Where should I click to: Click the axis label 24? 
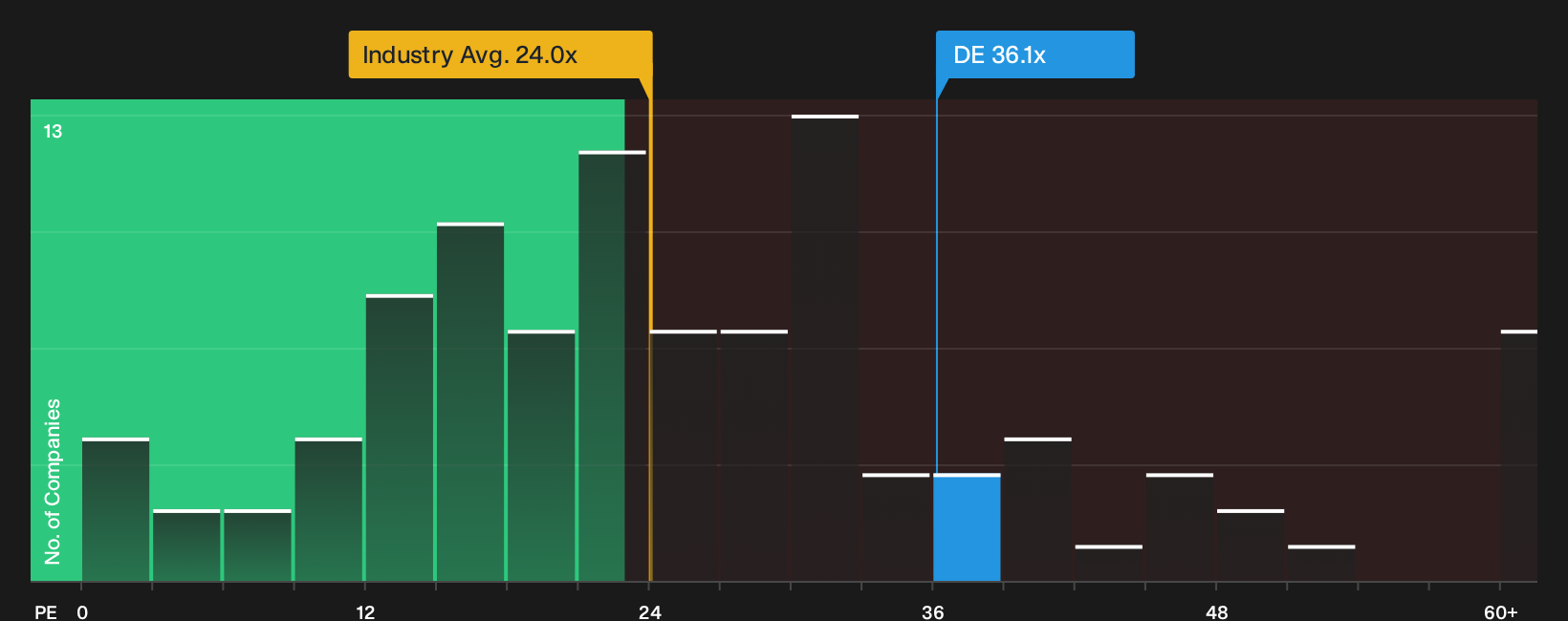(x=649, y=611)
